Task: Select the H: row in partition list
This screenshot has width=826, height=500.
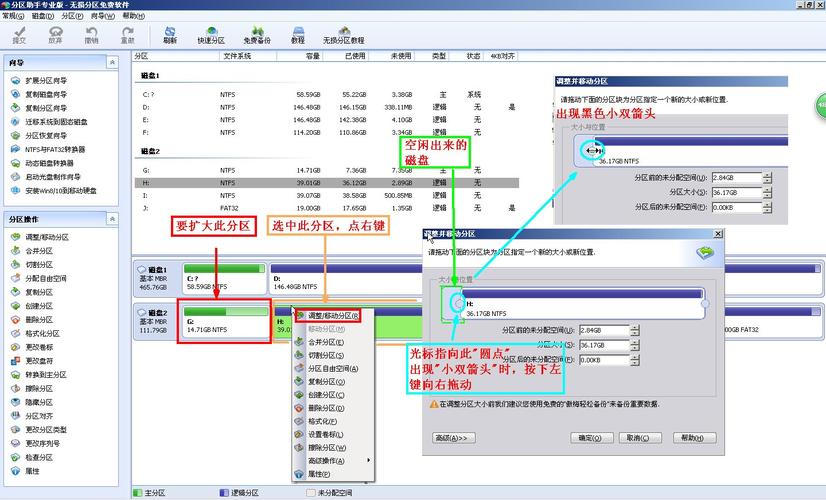Action: click(327, 183)
